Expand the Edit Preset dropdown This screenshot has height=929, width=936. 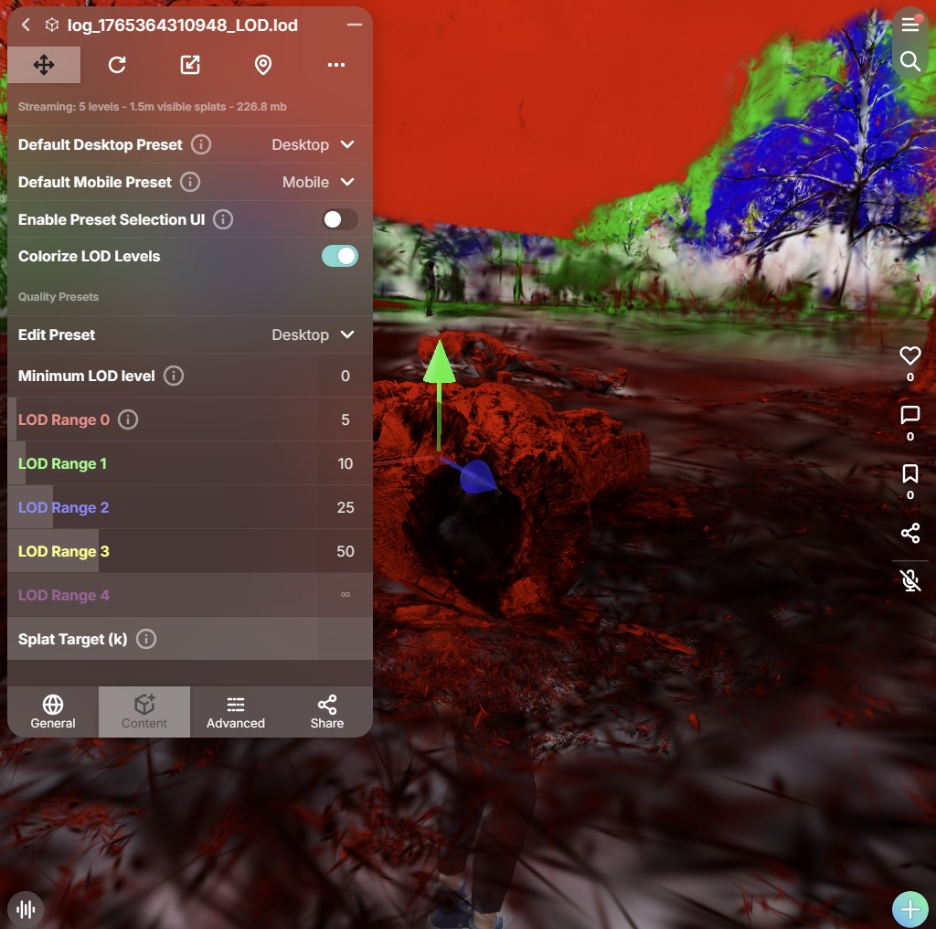(313, 335)
